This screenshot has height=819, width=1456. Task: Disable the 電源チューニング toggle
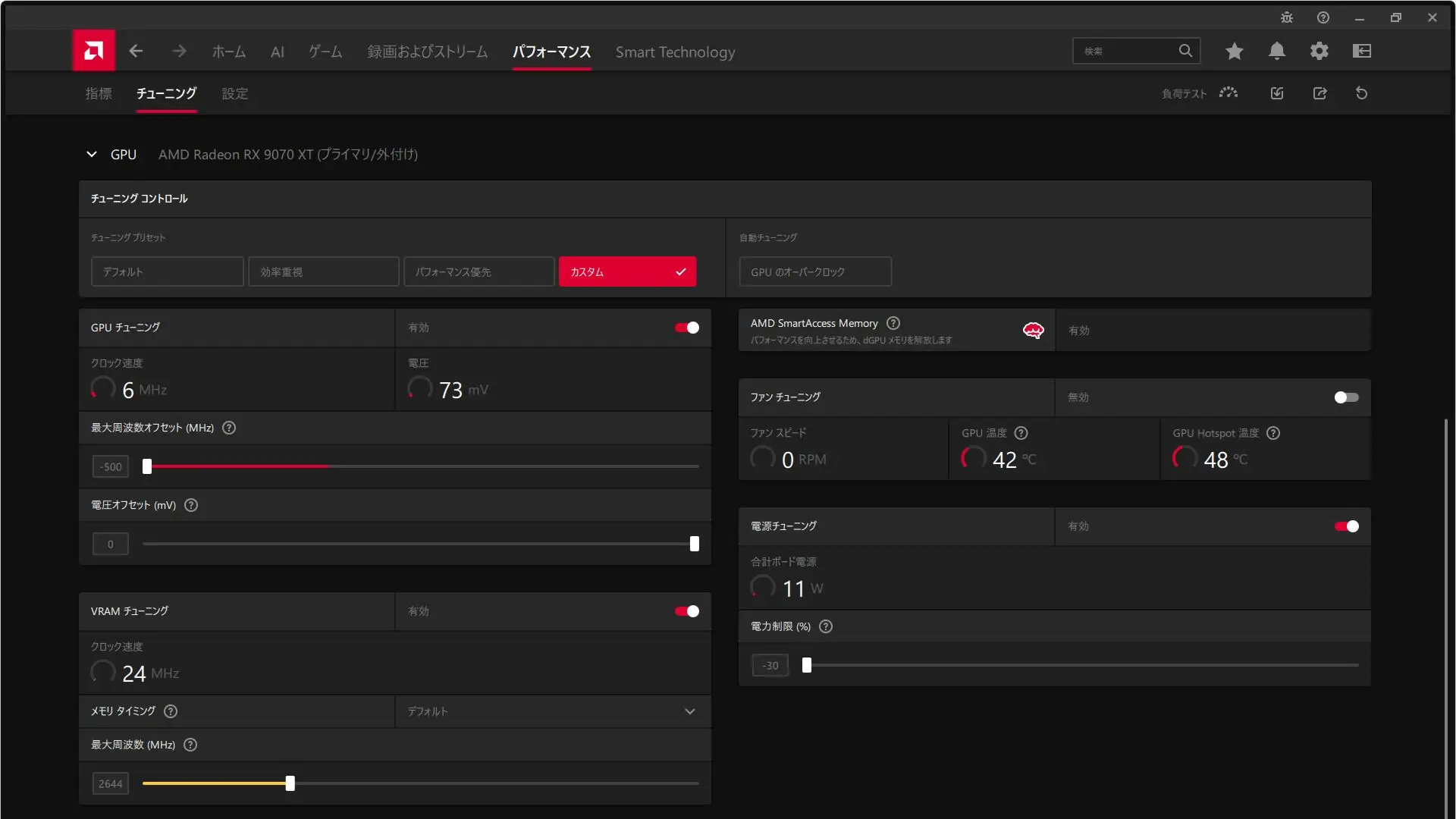click(1347, 526)
